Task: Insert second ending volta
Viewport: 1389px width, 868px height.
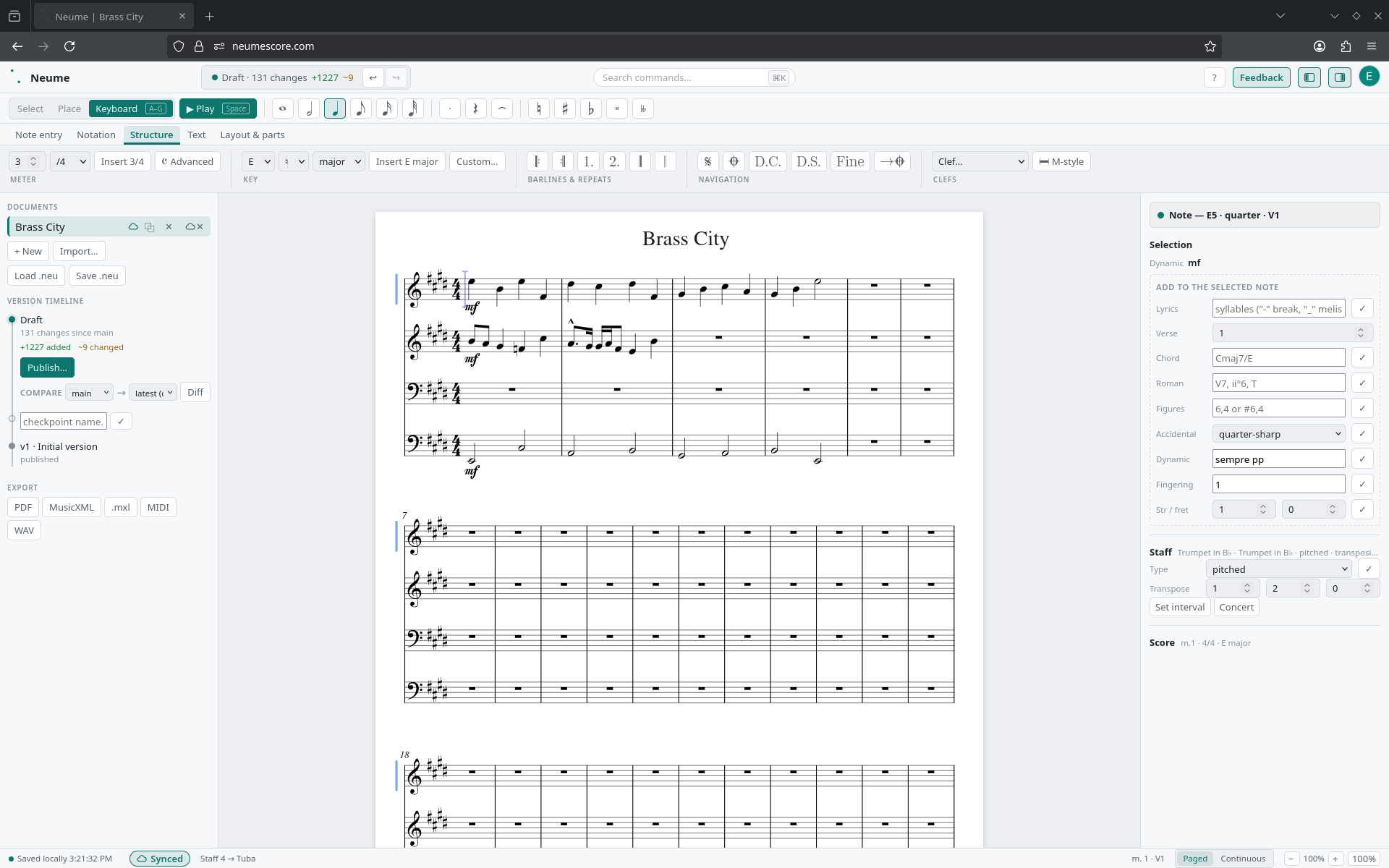Action: pos(613,161)
